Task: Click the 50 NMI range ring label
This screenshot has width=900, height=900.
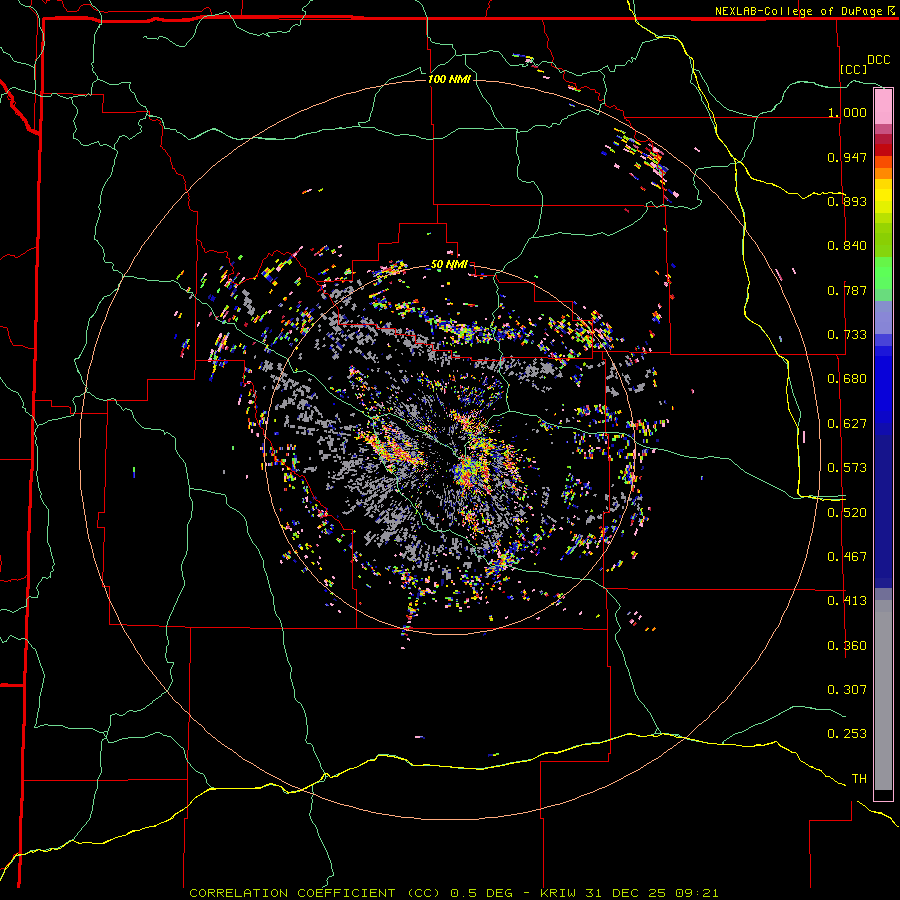Action: click(x=449, y=265)
